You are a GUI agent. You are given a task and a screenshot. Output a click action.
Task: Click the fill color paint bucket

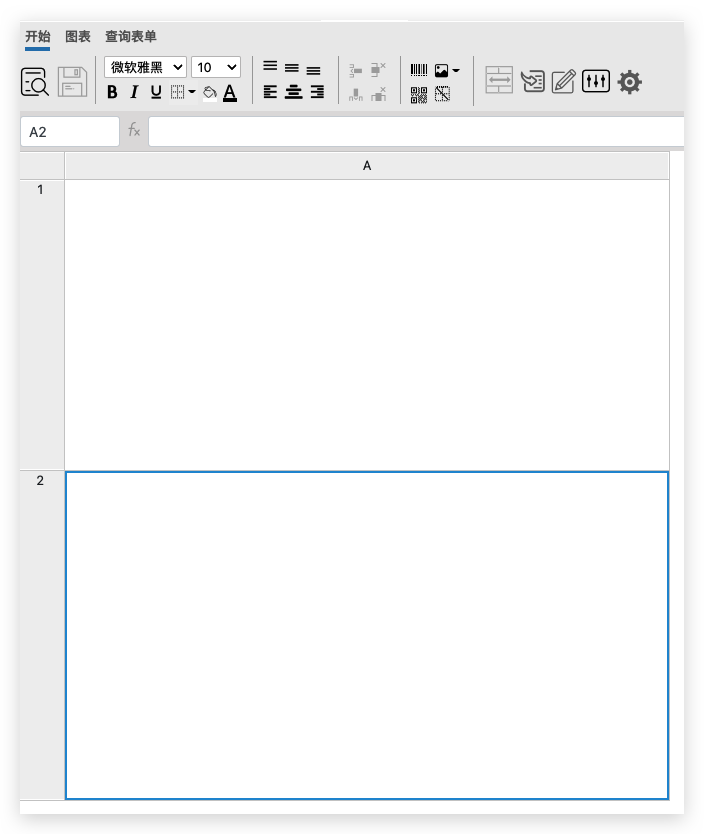[x=210, y=93]
